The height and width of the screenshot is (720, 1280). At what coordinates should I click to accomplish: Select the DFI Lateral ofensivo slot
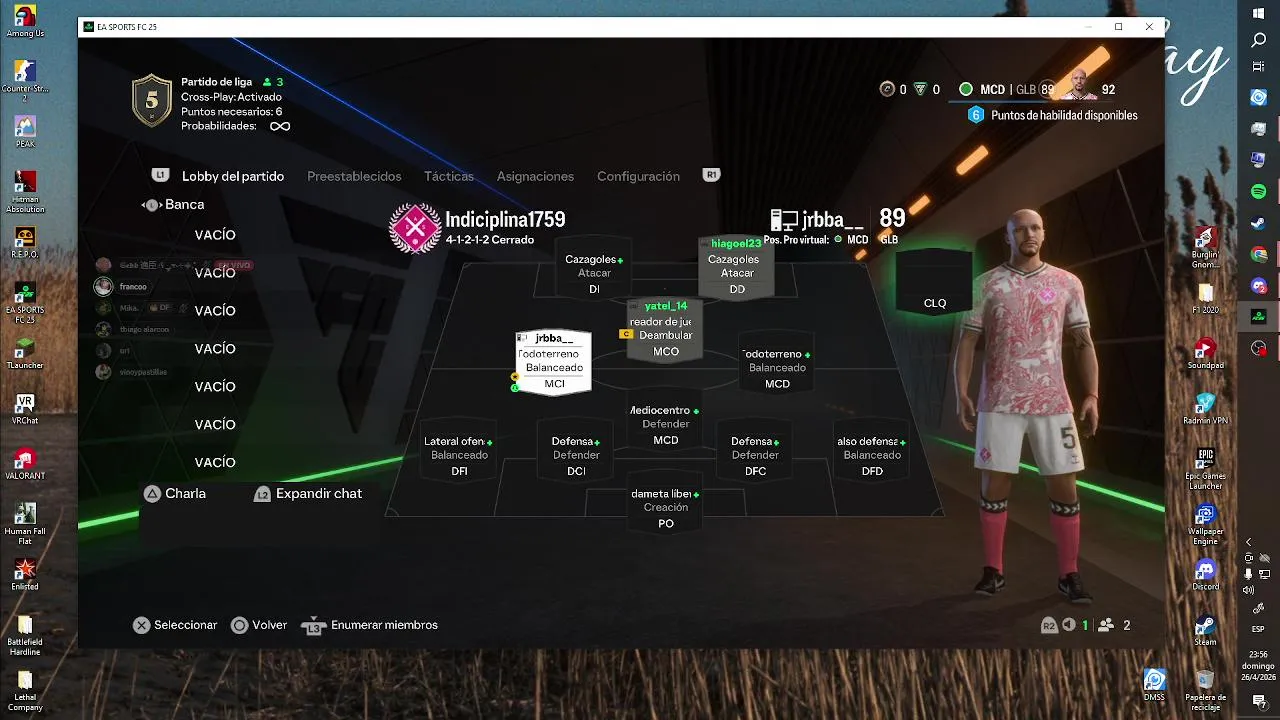(x=459, y=449)
